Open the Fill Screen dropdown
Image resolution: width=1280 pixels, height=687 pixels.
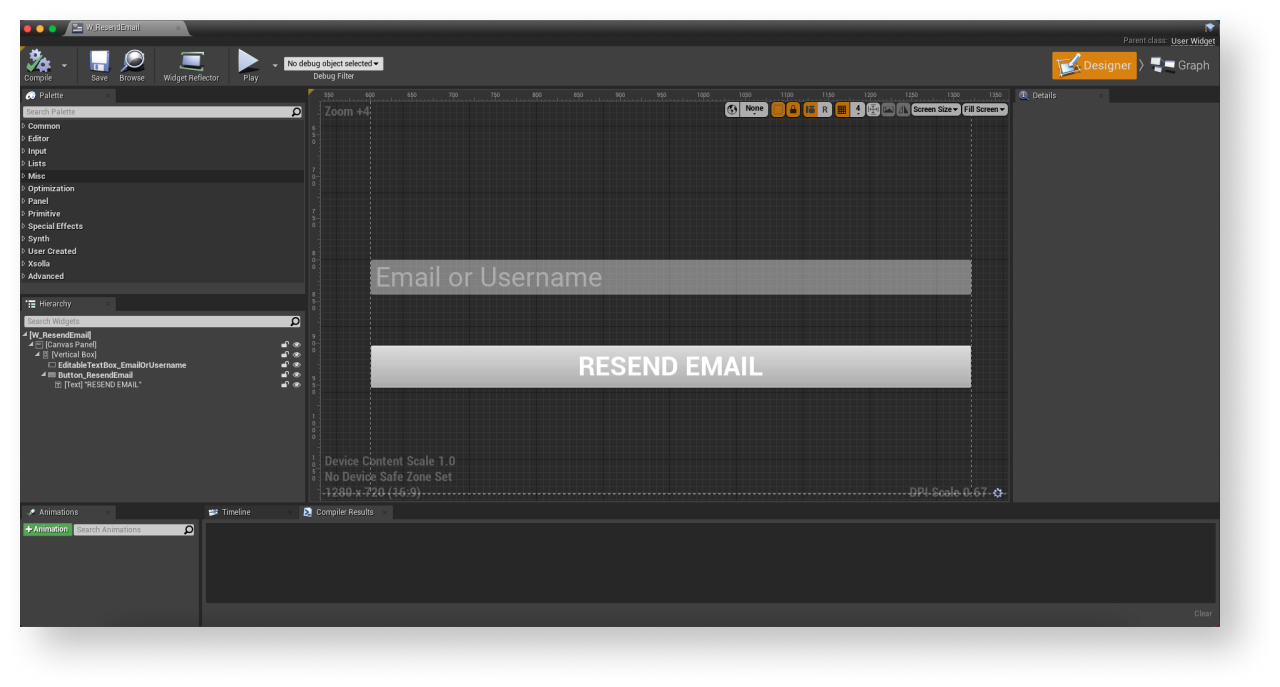coord(984,110)
